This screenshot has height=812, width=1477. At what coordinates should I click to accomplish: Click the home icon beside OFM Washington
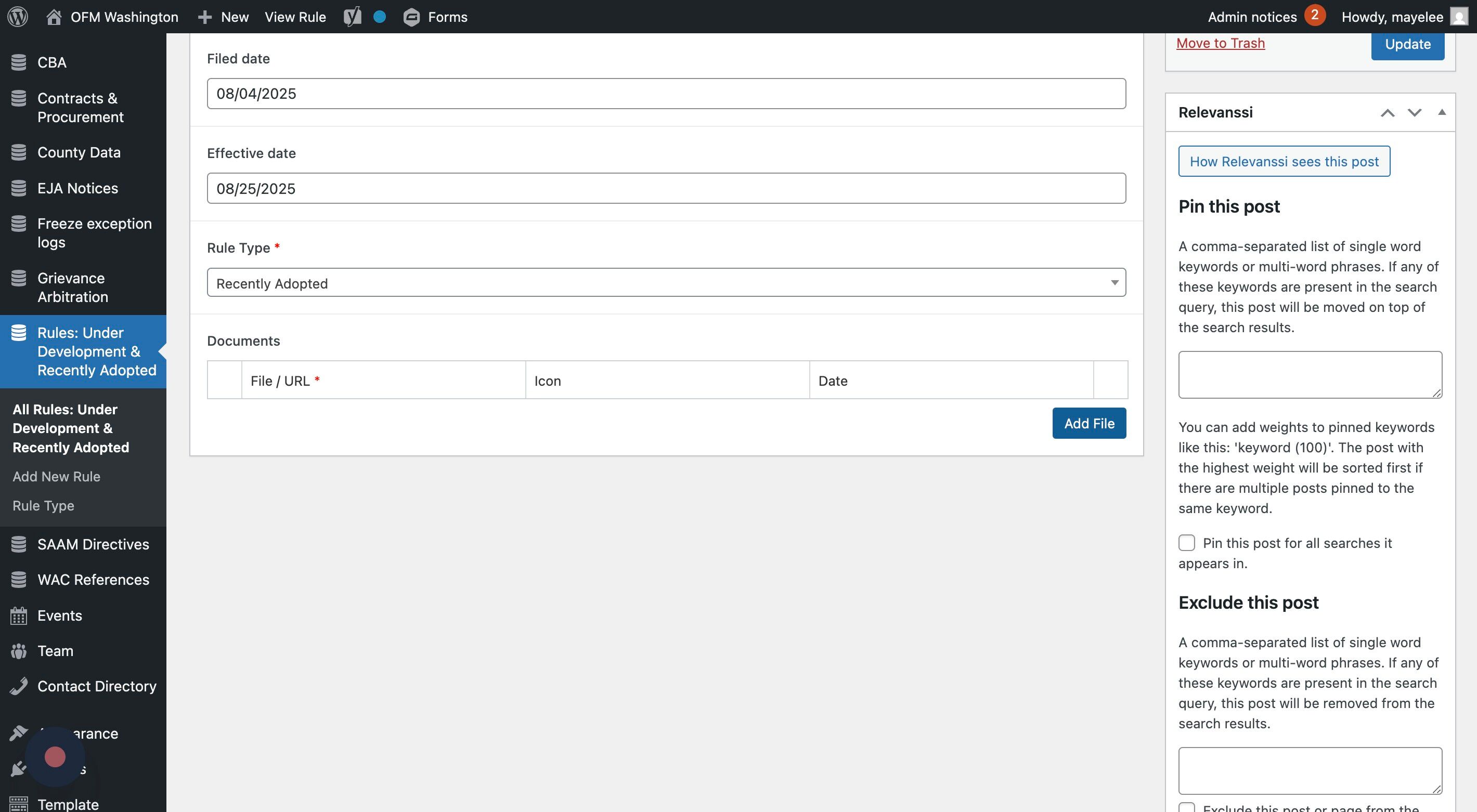tap(54, 17)
